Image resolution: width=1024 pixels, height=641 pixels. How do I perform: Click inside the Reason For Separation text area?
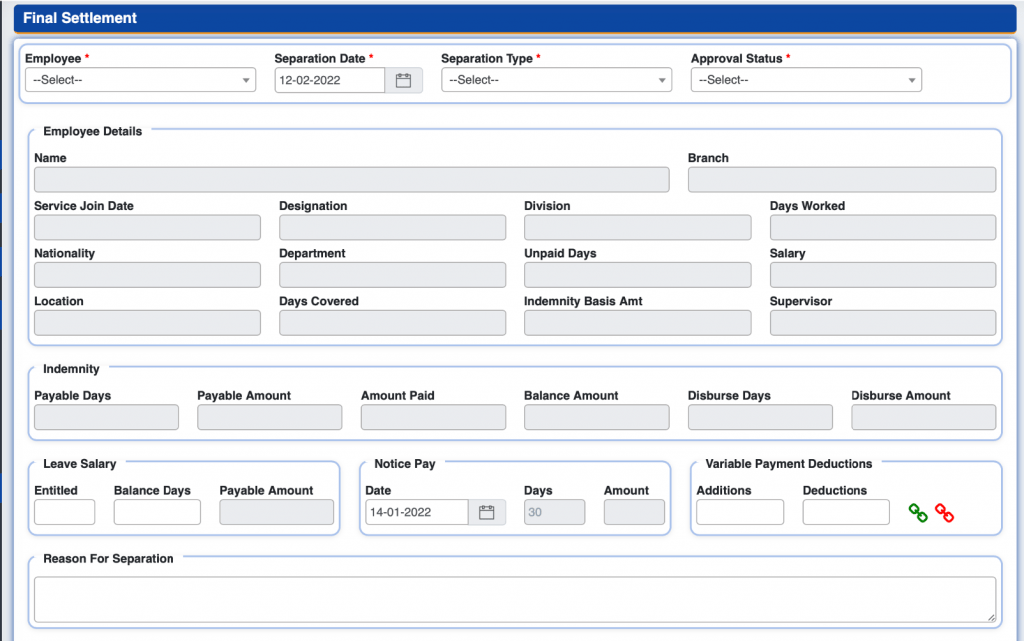pyautogui.click(x=515, y=594)
